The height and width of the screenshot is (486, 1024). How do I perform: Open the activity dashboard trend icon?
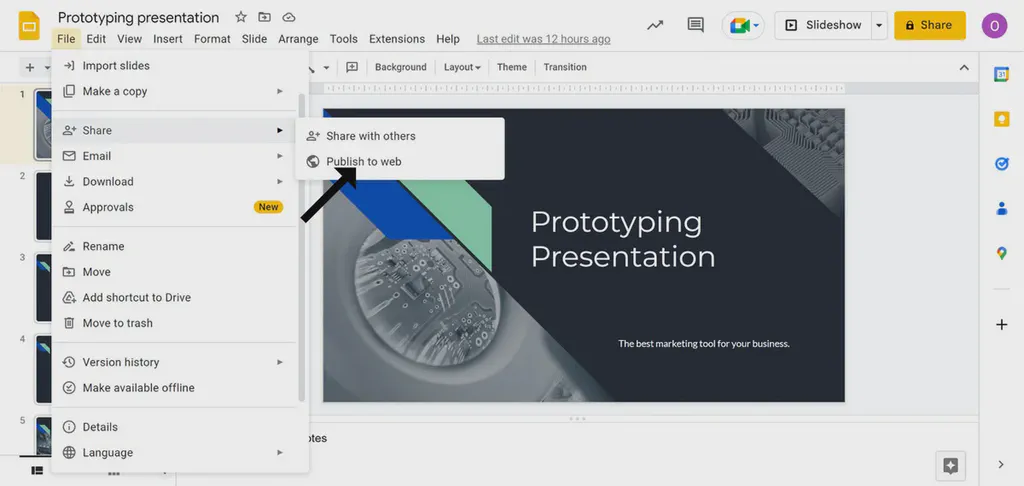655,25
